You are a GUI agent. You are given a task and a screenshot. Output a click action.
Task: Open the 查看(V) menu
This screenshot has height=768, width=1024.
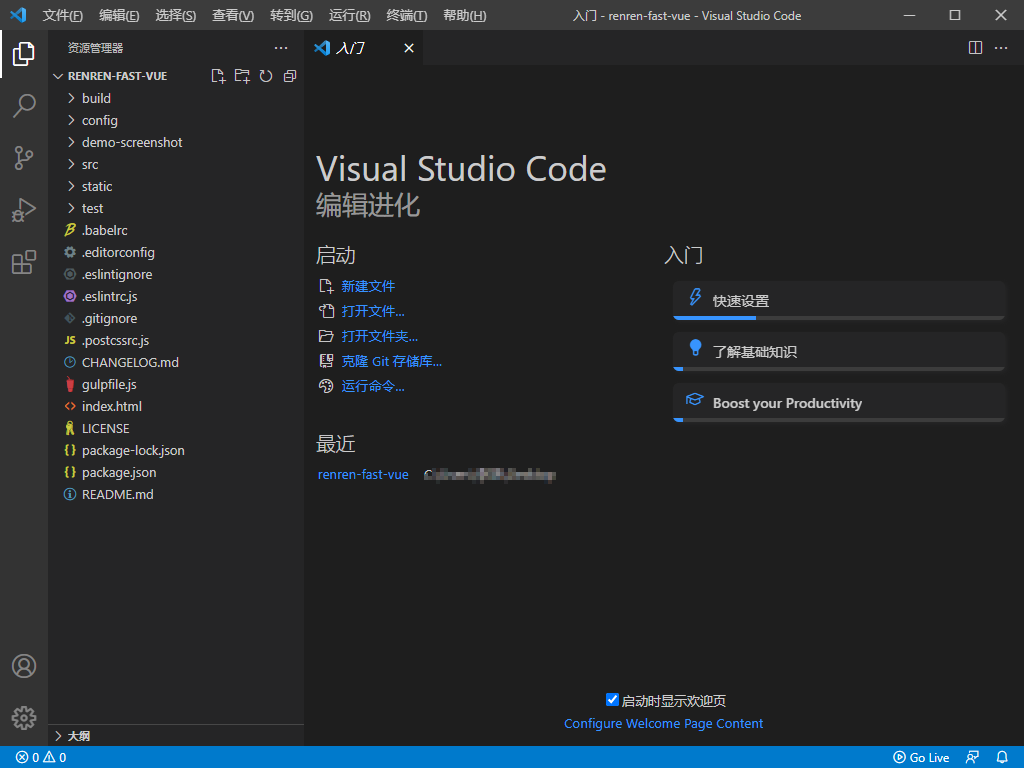click(x=233, y=15)
